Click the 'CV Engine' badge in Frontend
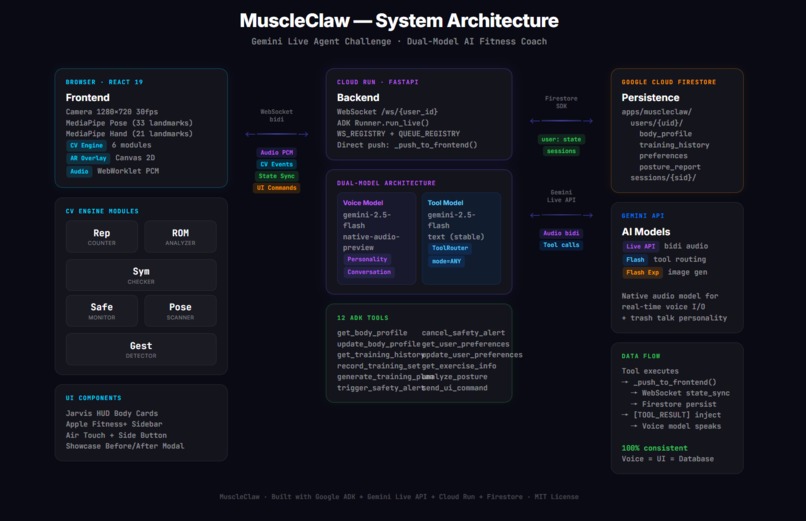Image resolution: width=806 pixels, height=521 pixels. coord(86,145)
